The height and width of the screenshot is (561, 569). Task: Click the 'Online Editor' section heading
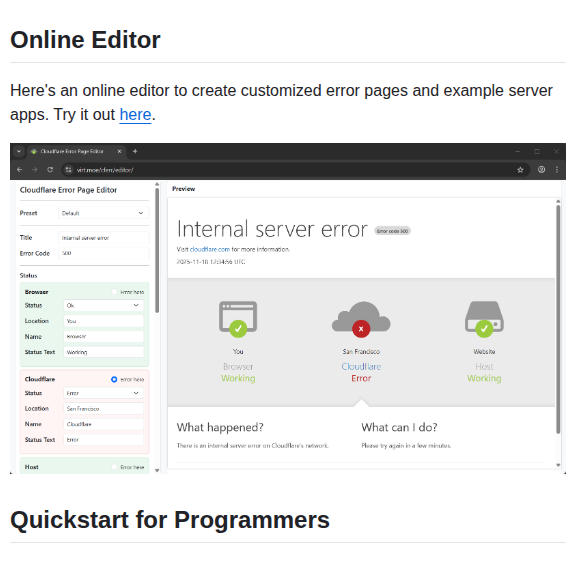click(x=85, y=40)
